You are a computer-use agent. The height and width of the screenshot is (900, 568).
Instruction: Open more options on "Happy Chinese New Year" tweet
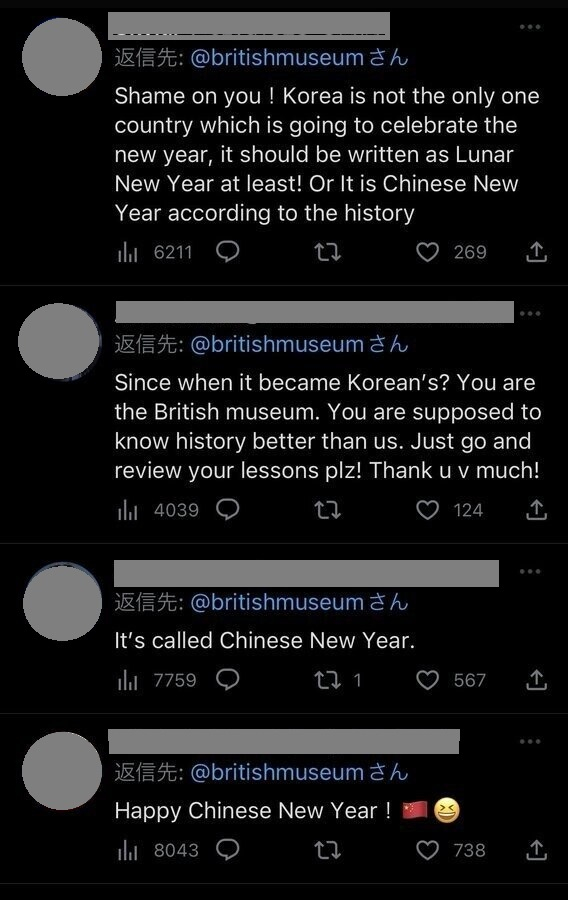(530, 742)
